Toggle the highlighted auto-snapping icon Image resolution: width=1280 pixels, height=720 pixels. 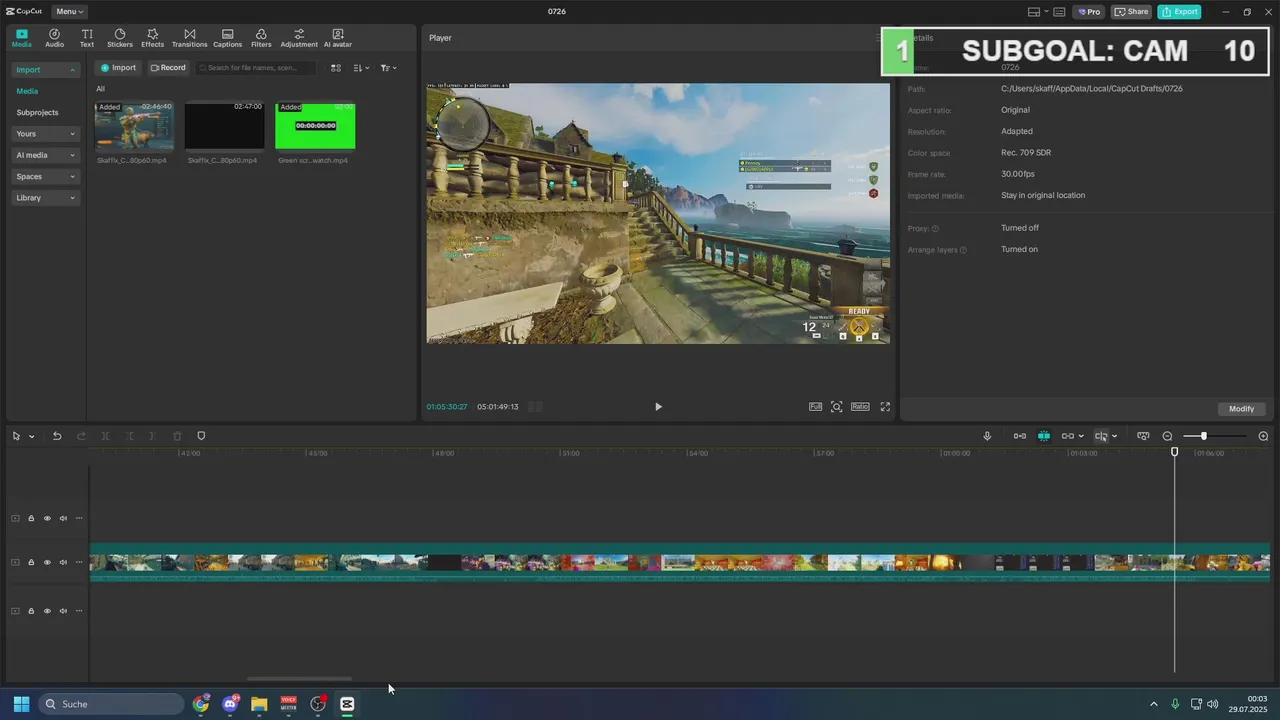pos(1043,436)
